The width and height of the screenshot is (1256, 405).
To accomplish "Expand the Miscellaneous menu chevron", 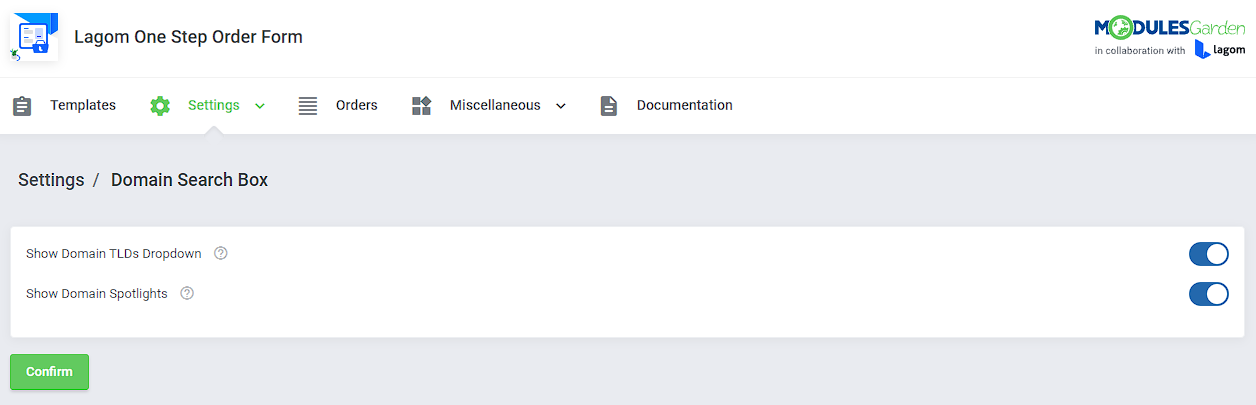I will (560, 106).
